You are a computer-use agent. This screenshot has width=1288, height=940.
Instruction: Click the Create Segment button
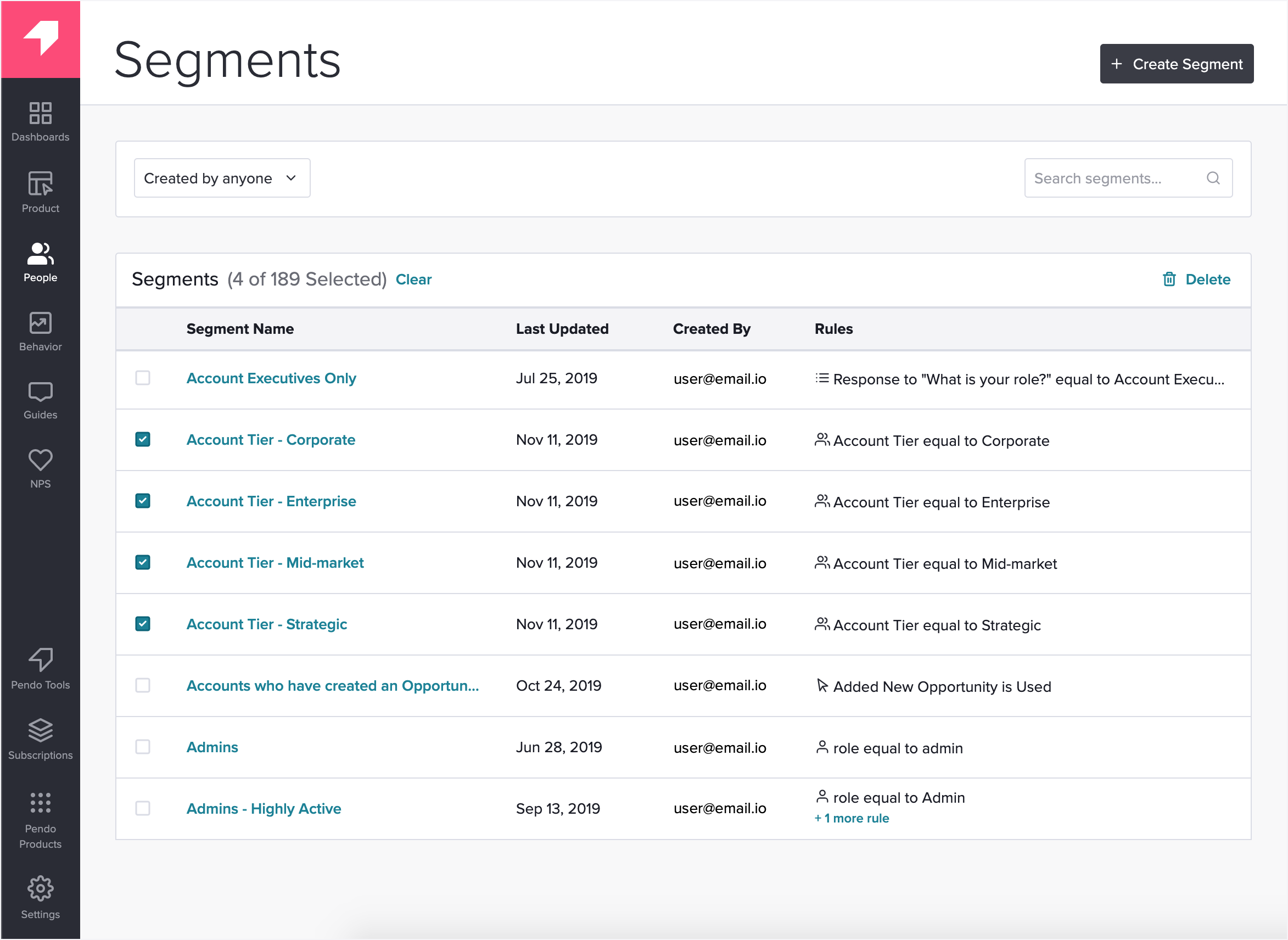pos(1177,64)
